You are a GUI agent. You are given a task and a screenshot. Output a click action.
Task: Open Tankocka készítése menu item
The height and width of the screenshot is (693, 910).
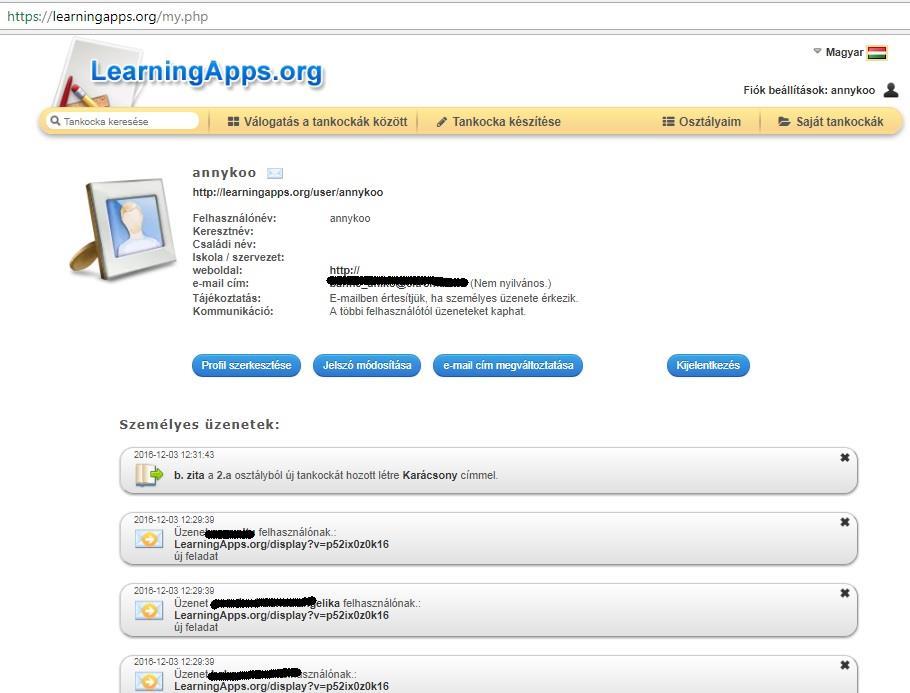(x=499, y=122)
